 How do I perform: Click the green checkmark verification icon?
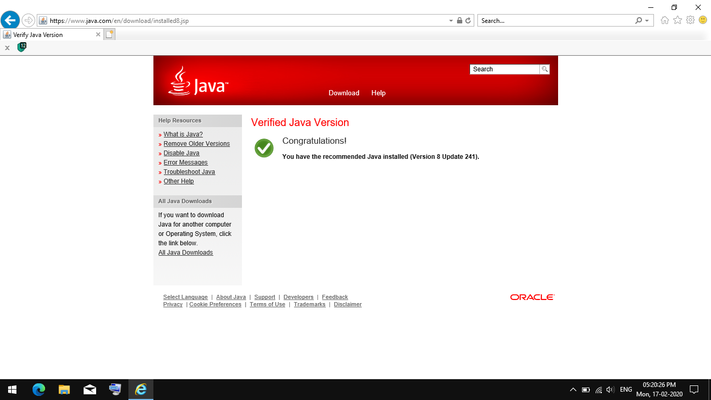point(264,148)
